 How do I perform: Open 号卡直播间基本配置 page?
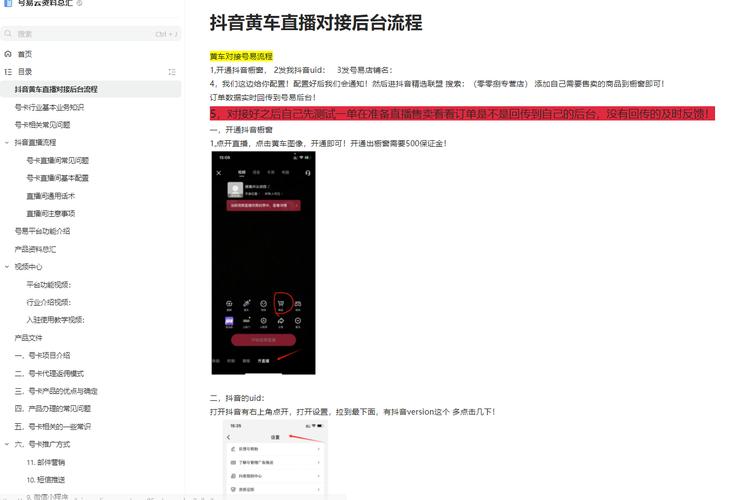pyautogui.click(x=58, y=178)
